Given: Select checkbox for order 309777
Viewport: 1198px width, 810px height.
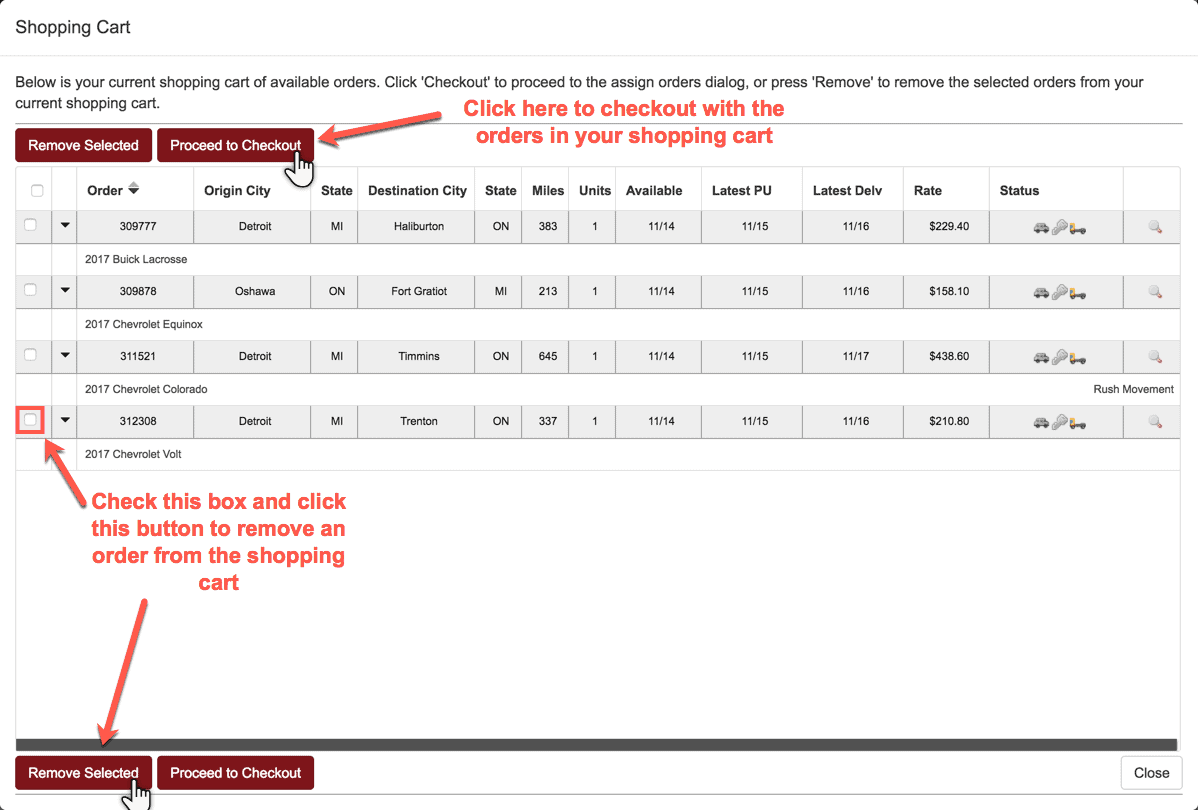Looking at the screenshot, I should (x=30, y=225).
